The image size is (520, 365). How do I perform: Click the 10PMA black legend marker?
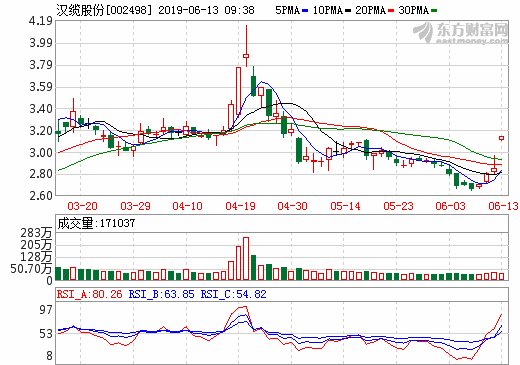348,11
